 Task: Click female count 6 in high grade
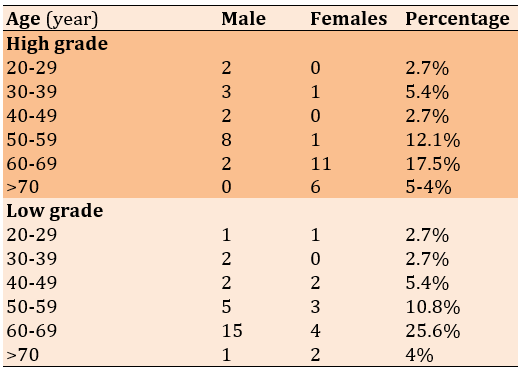point(315,187)
